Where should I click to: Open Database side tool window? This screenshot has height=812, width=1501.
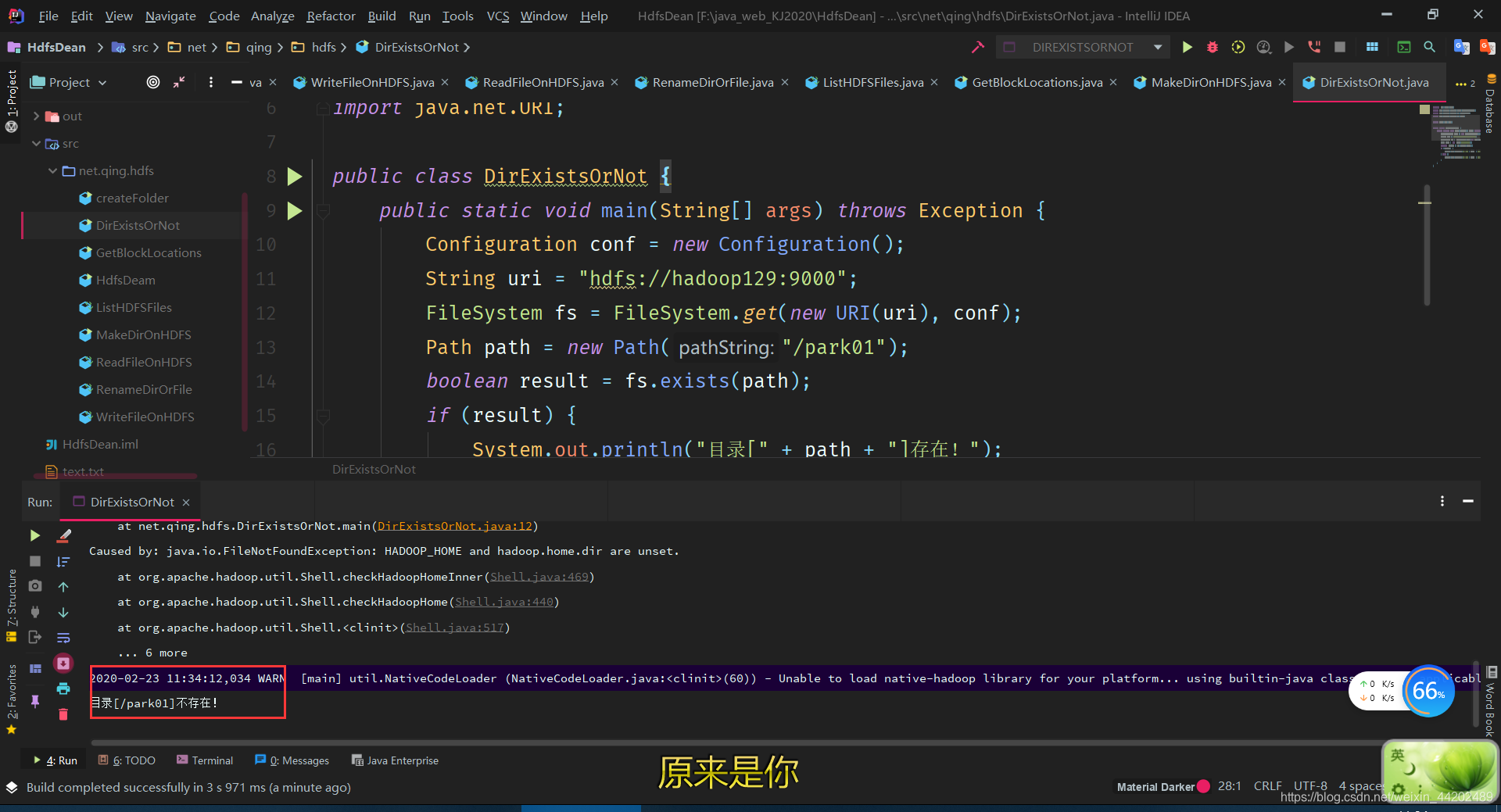pyautogui.click(x=1490, y=104)
